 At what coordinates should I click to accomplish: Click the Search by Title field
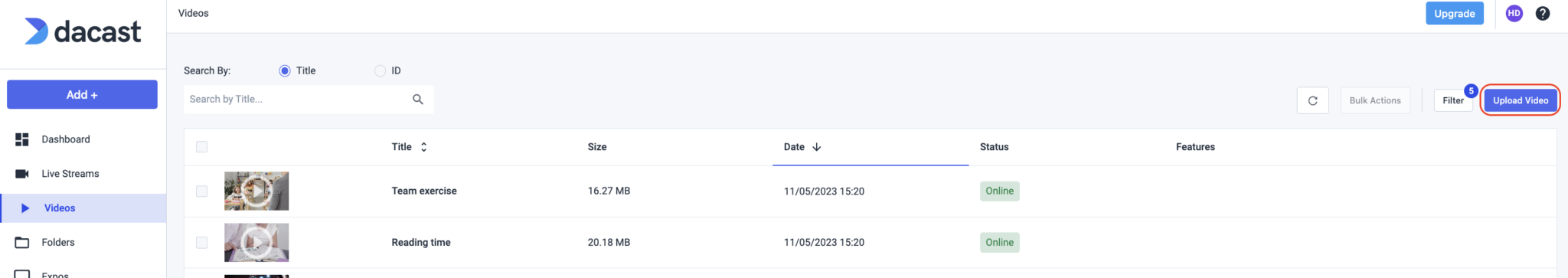[x=309, y=99]
